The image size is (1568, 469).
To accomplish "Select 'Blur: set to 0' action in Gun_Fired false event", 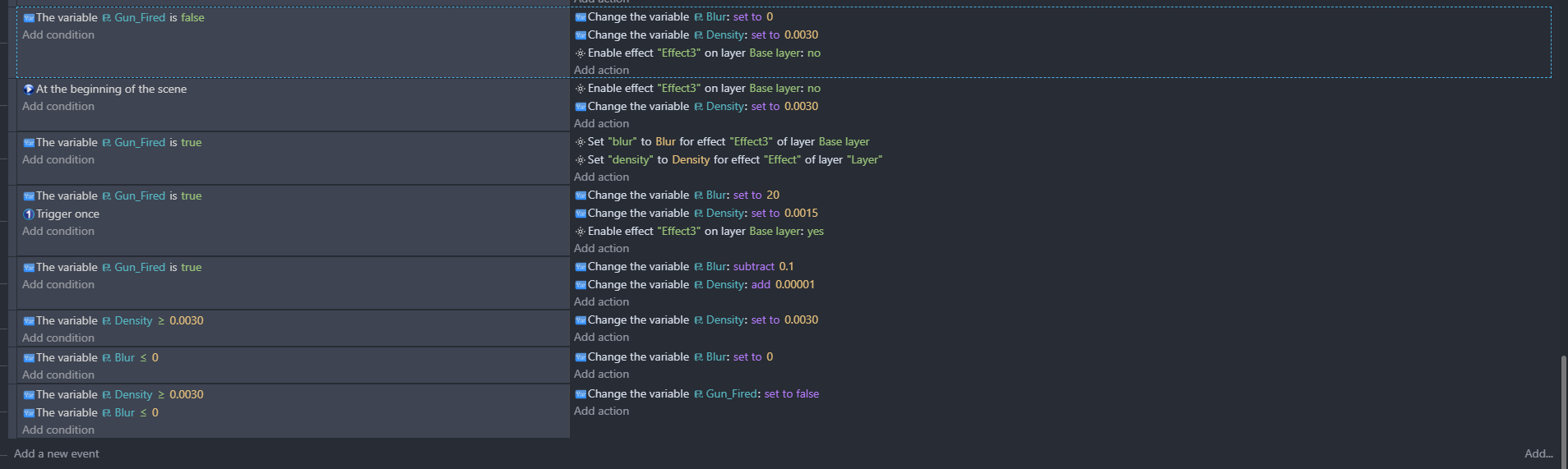I will point(673,17).
